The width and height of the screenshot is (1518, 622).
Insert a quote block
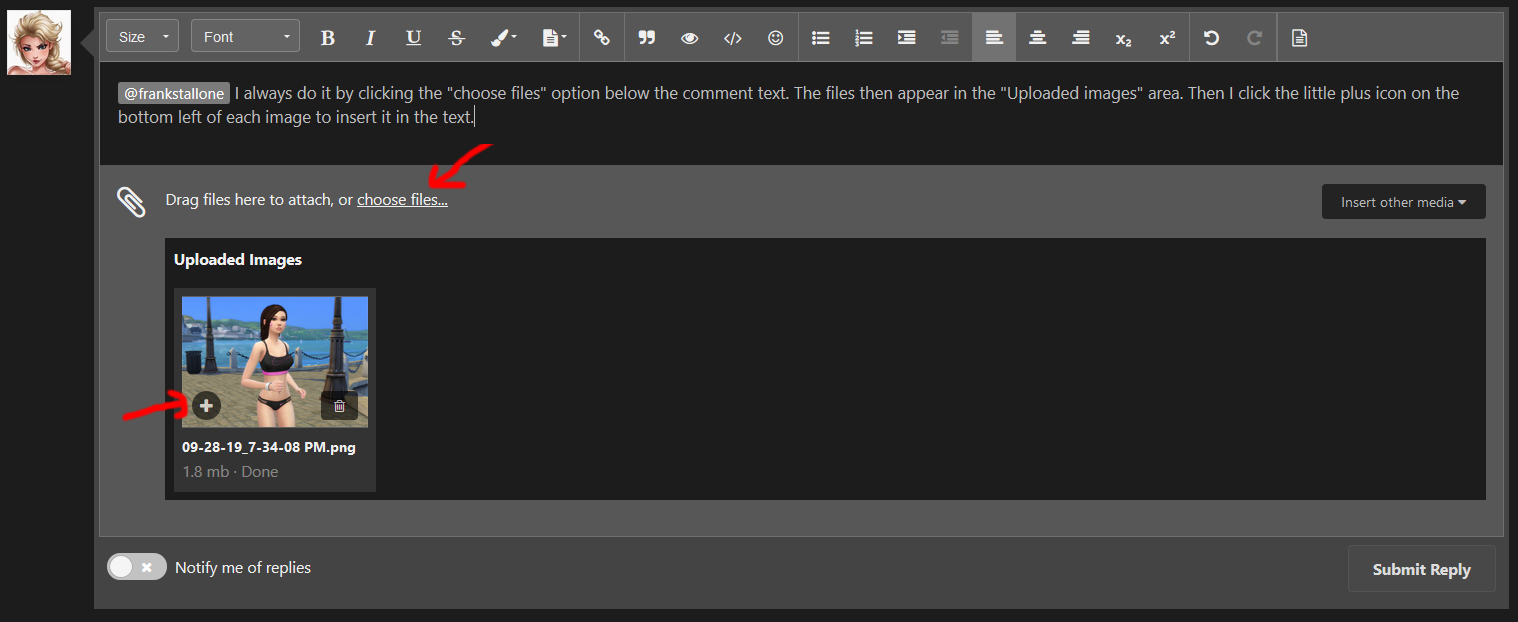tap(646, 38)
